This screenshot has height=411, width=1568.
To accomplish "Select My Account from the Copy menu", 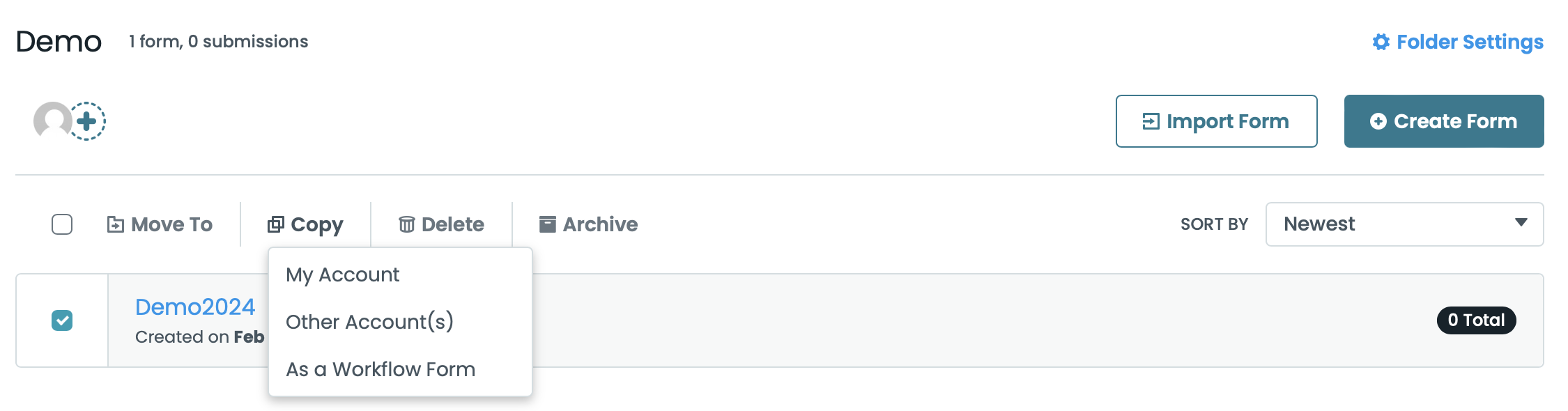I will pyautogui.click(x=342, y=274).
